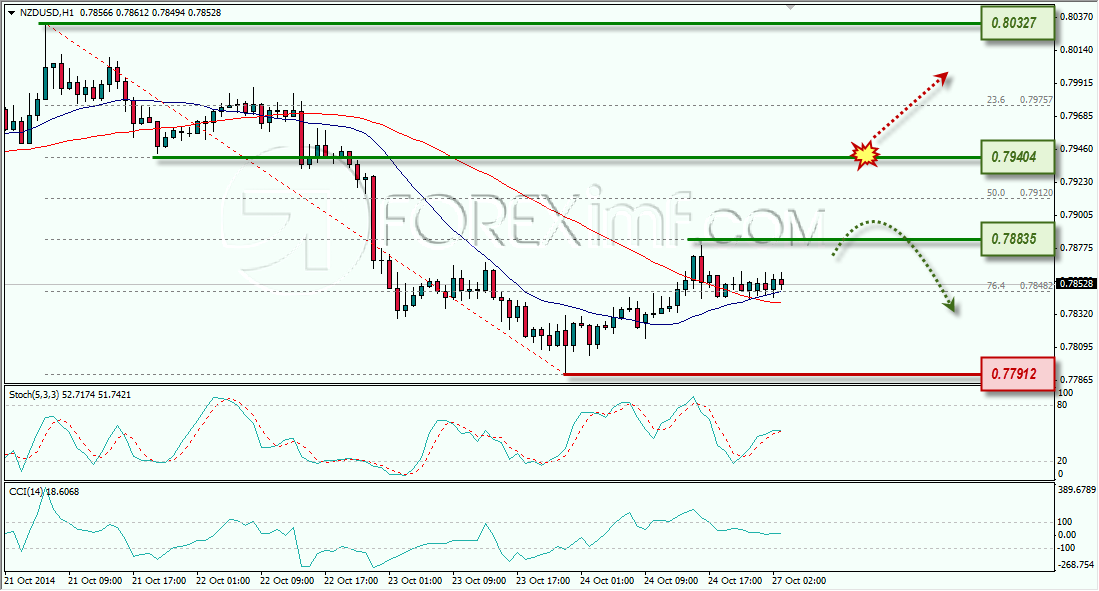The height and width of the screenshot is (591, 1099).
Task: Select the 0.79404 resistance level label
Action: pos(1016,157)
